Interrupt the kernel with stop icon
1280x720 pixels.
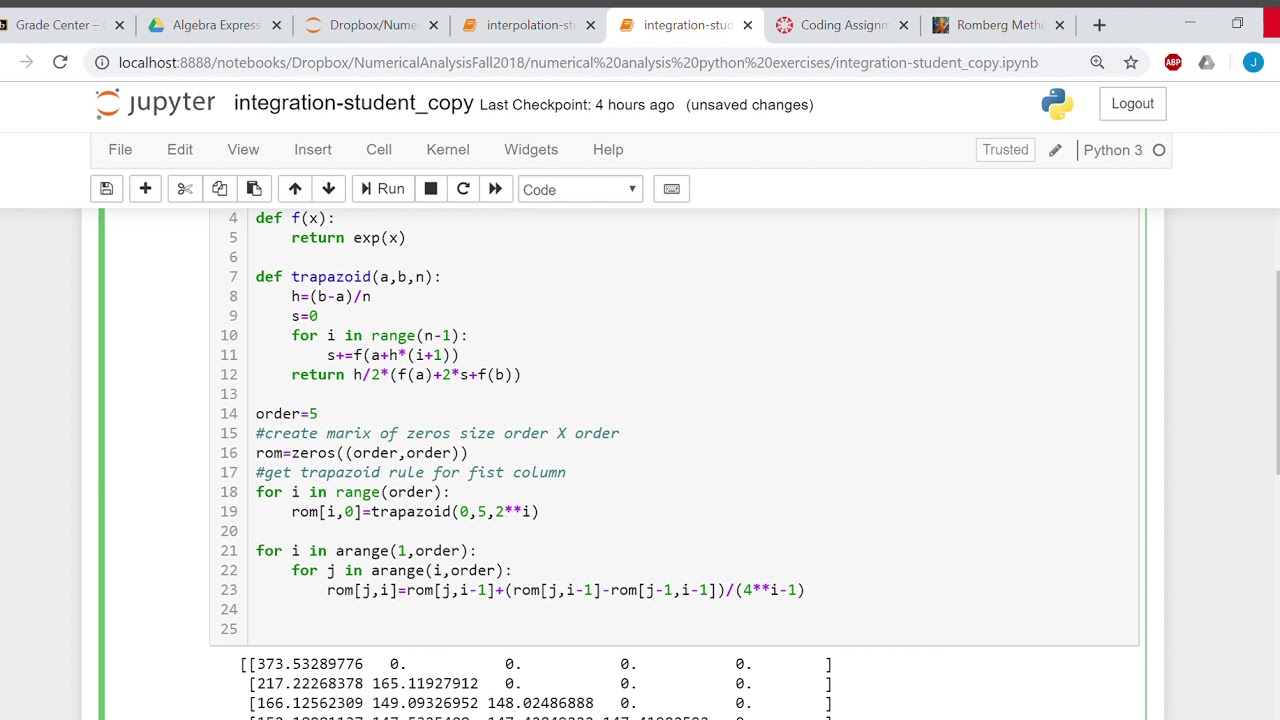(x=431, y=189)
